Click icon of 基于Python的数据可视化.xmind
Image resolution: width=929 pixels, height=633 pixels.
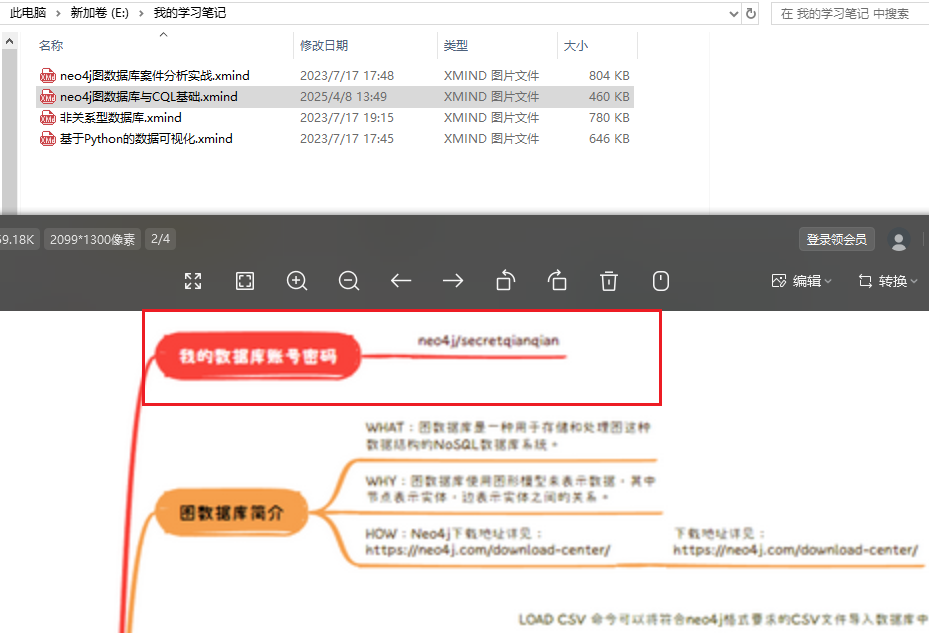click(x=48, y=139)
